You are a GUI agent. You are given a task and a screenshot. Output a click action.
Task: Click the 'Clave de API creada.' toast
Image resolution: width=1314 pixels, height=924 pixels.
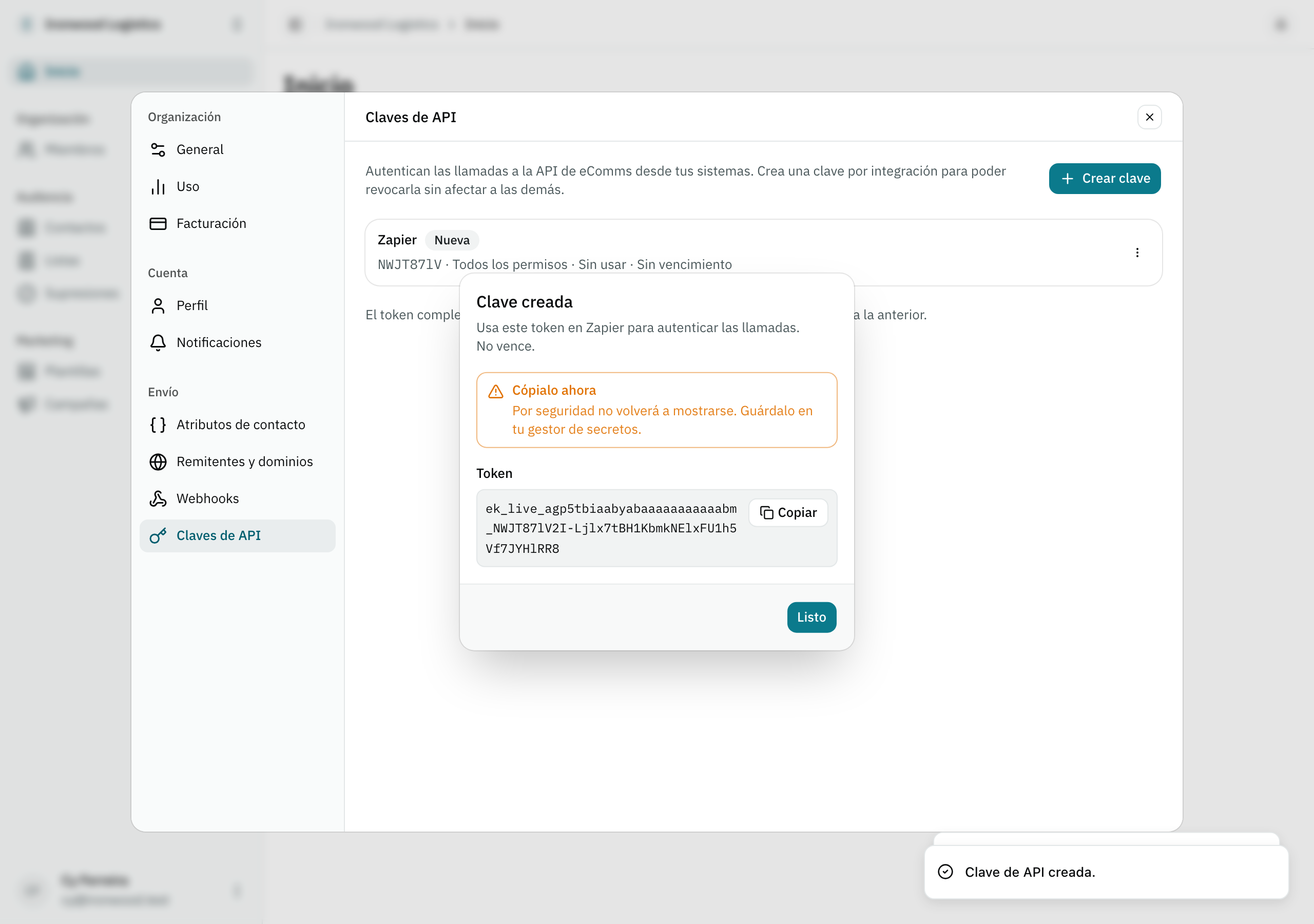tap(1106, 872)
